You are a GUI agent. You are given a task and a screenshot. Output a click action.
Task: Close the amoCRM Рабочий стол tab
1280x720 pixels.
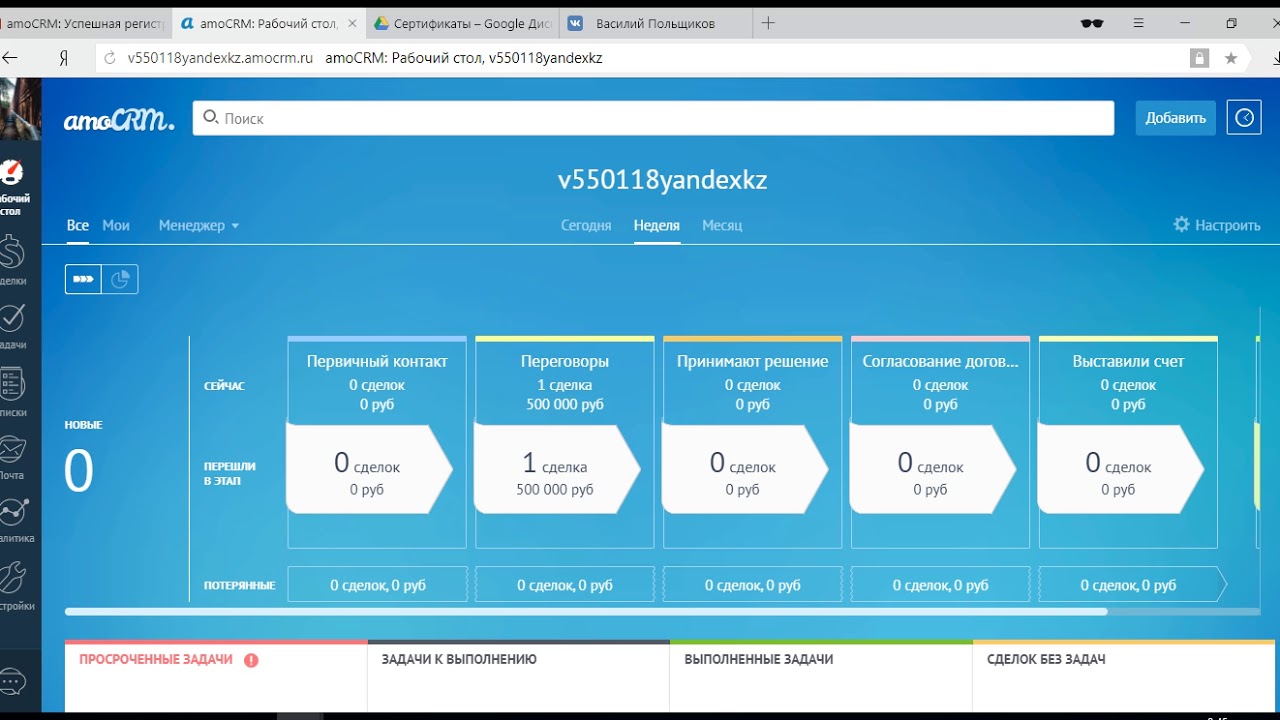tap(352, 23)
